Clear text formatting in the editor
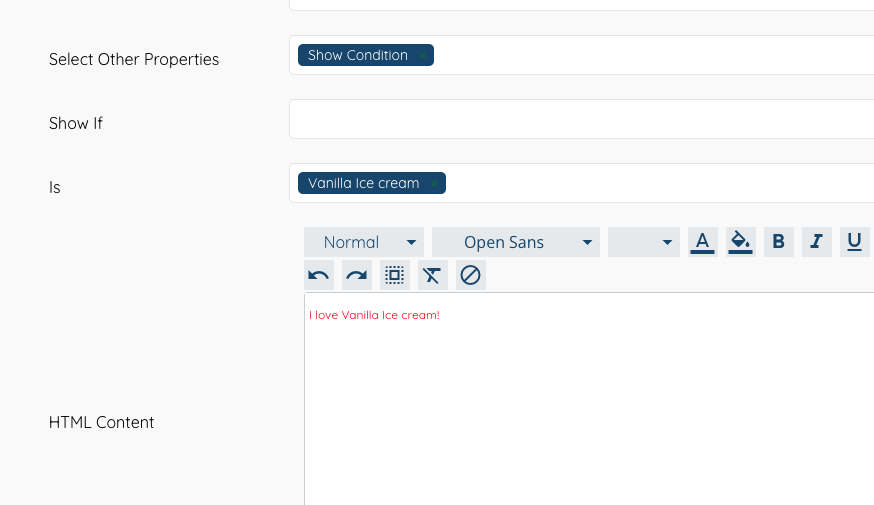The width and height of the screenshot is (874, 505). click(433, 275)
